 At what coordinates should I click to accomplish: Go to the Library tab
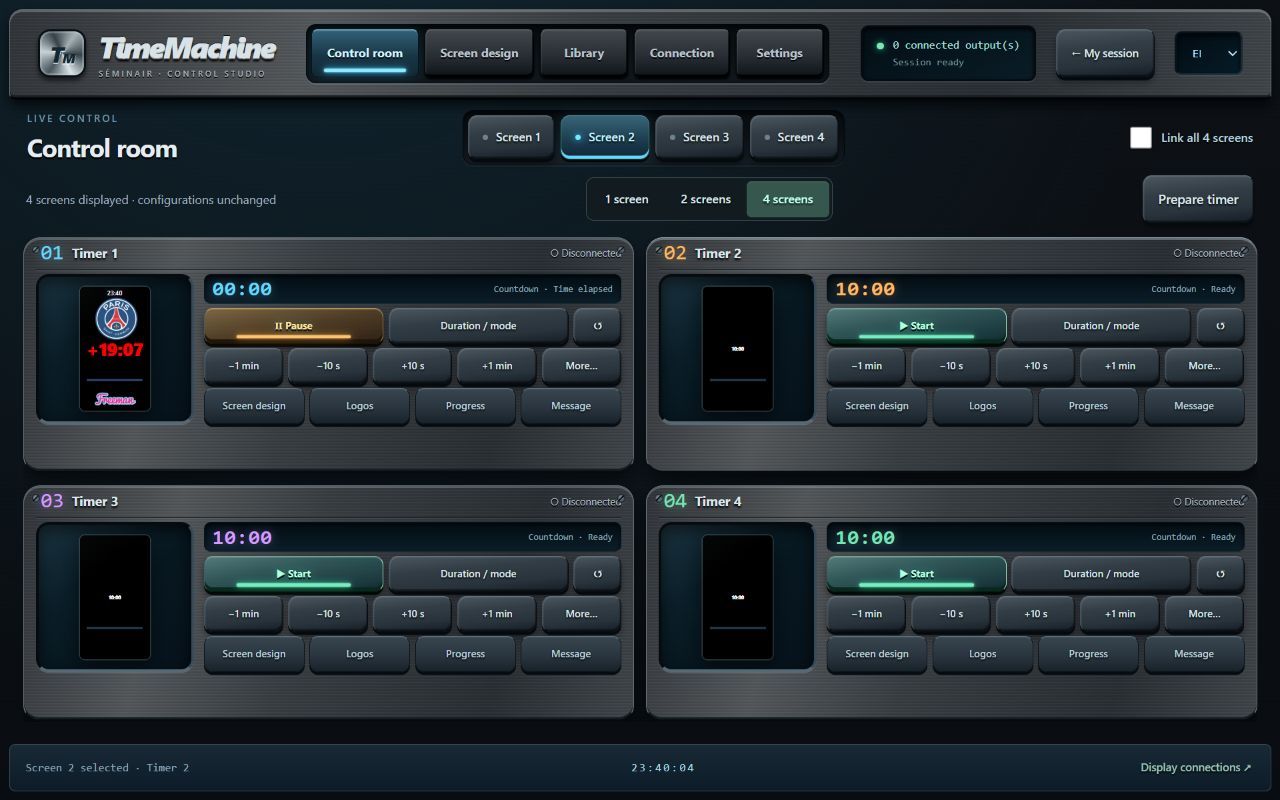[584, 53]
